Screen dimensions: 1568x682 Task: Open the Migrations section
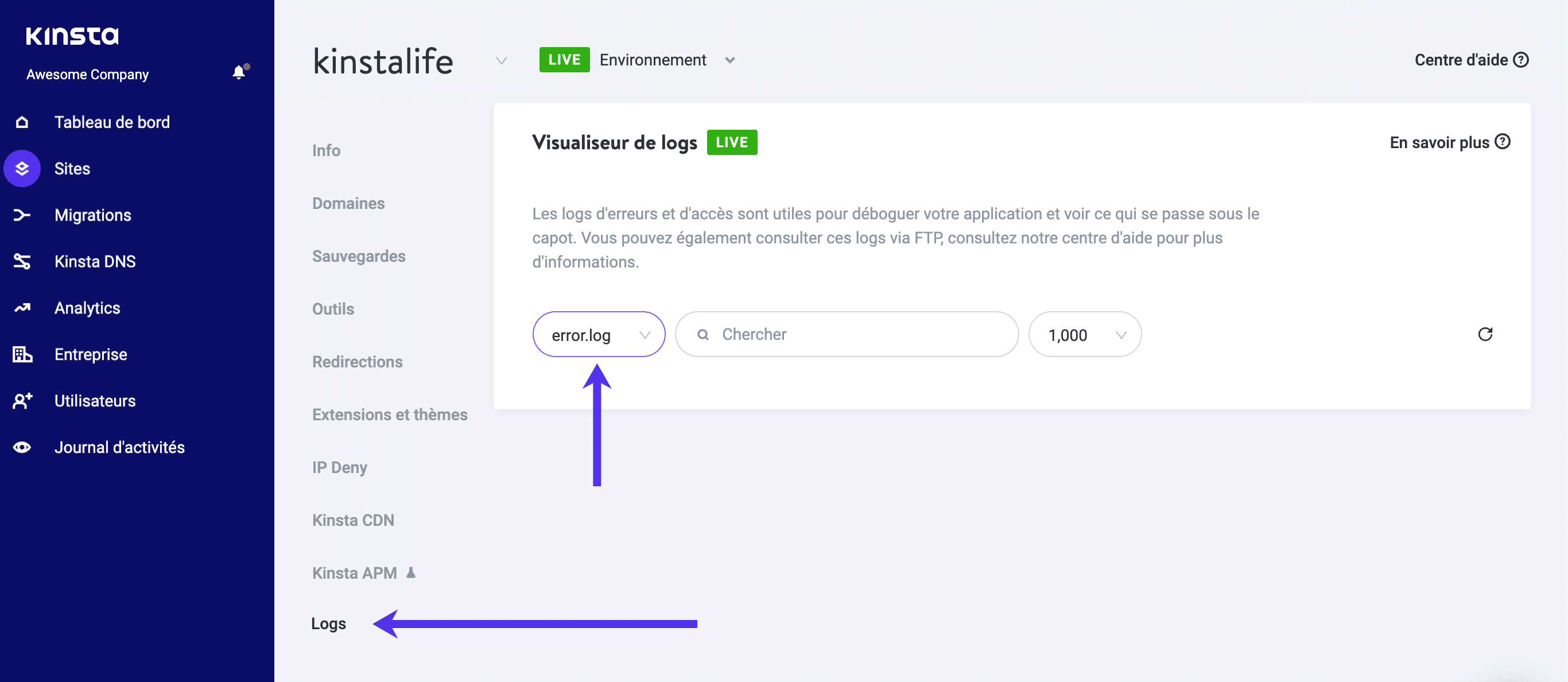(92, 214)
